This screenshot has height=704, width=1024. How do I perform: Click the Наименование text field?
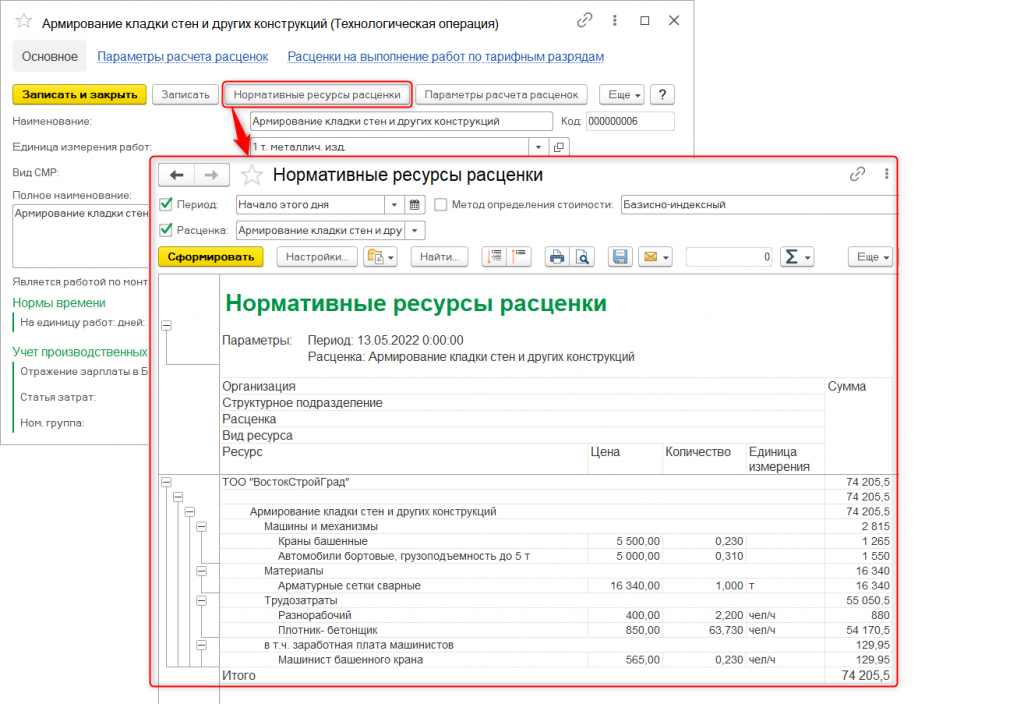[400, 121]
